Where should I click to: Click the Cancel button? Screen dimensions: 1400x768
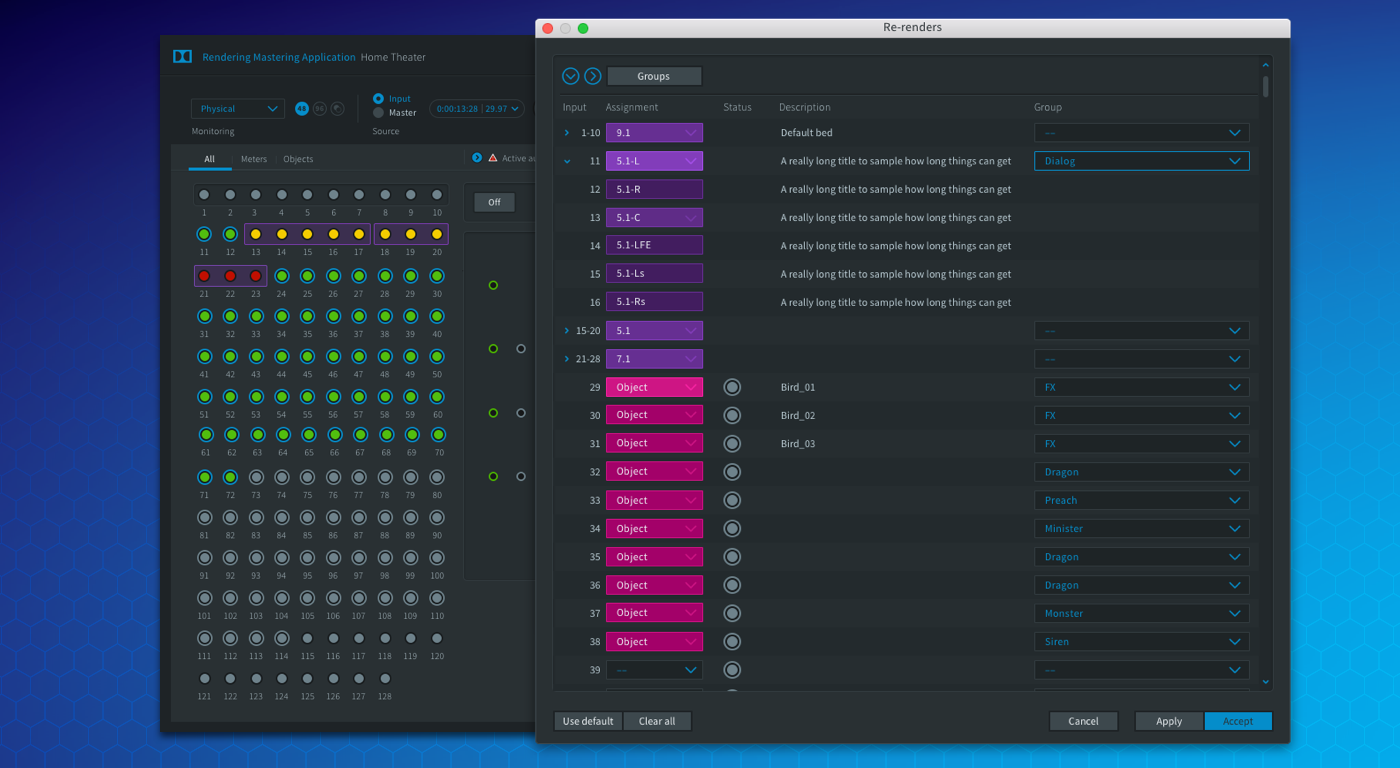(x=1083, y=721)
